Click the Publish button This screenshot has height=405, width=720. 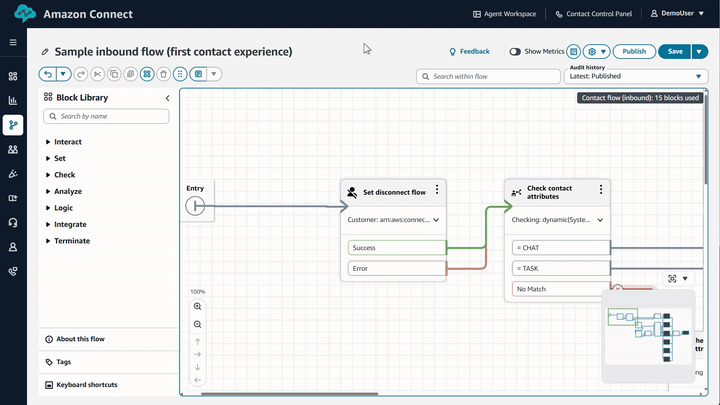pos(634,51)
